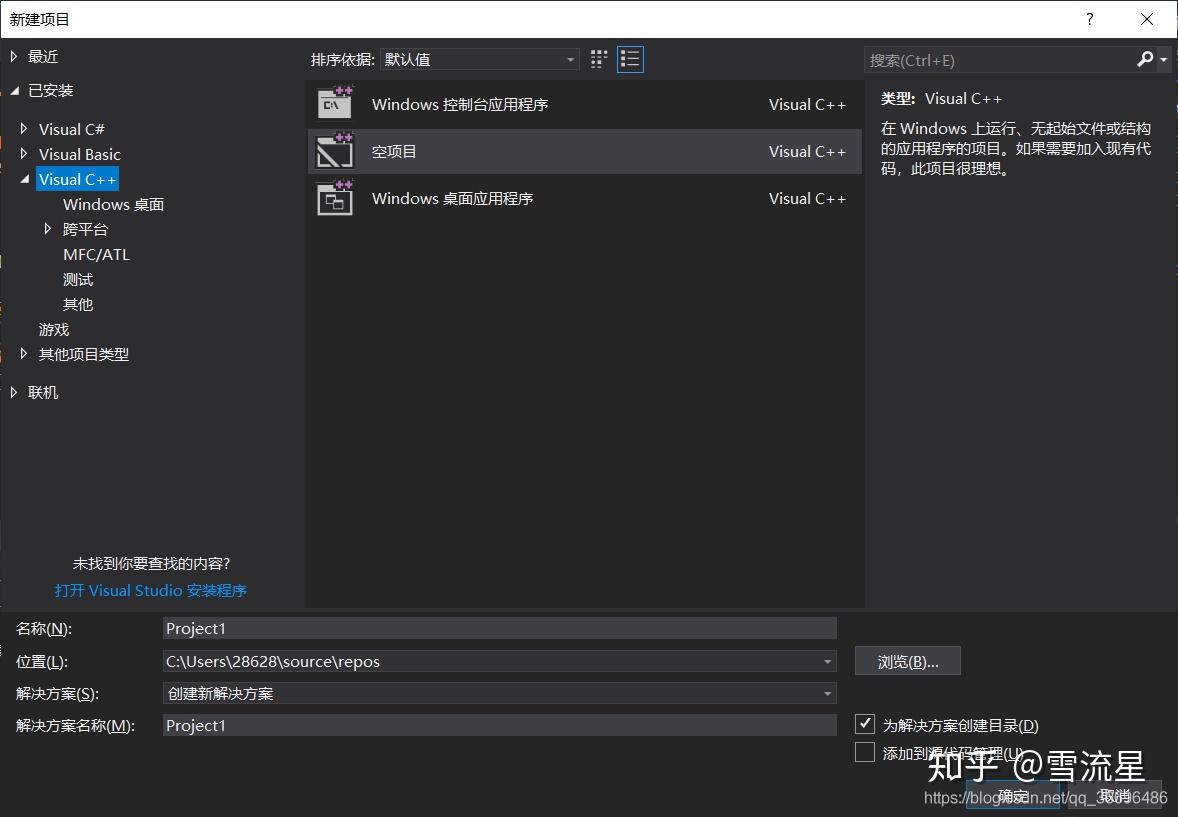Click the 确定 button
The image size is (1178, 817).
point(1013,795)
